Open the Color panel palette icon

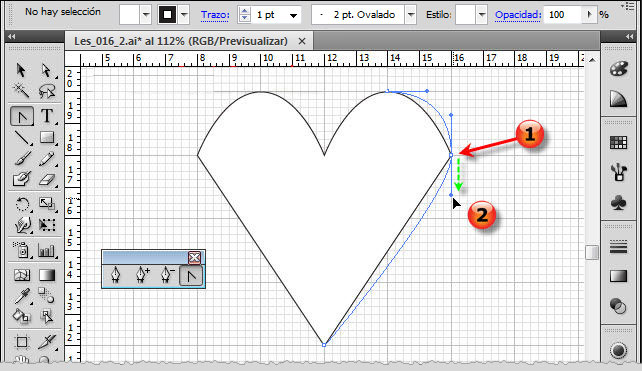point(618,69)
